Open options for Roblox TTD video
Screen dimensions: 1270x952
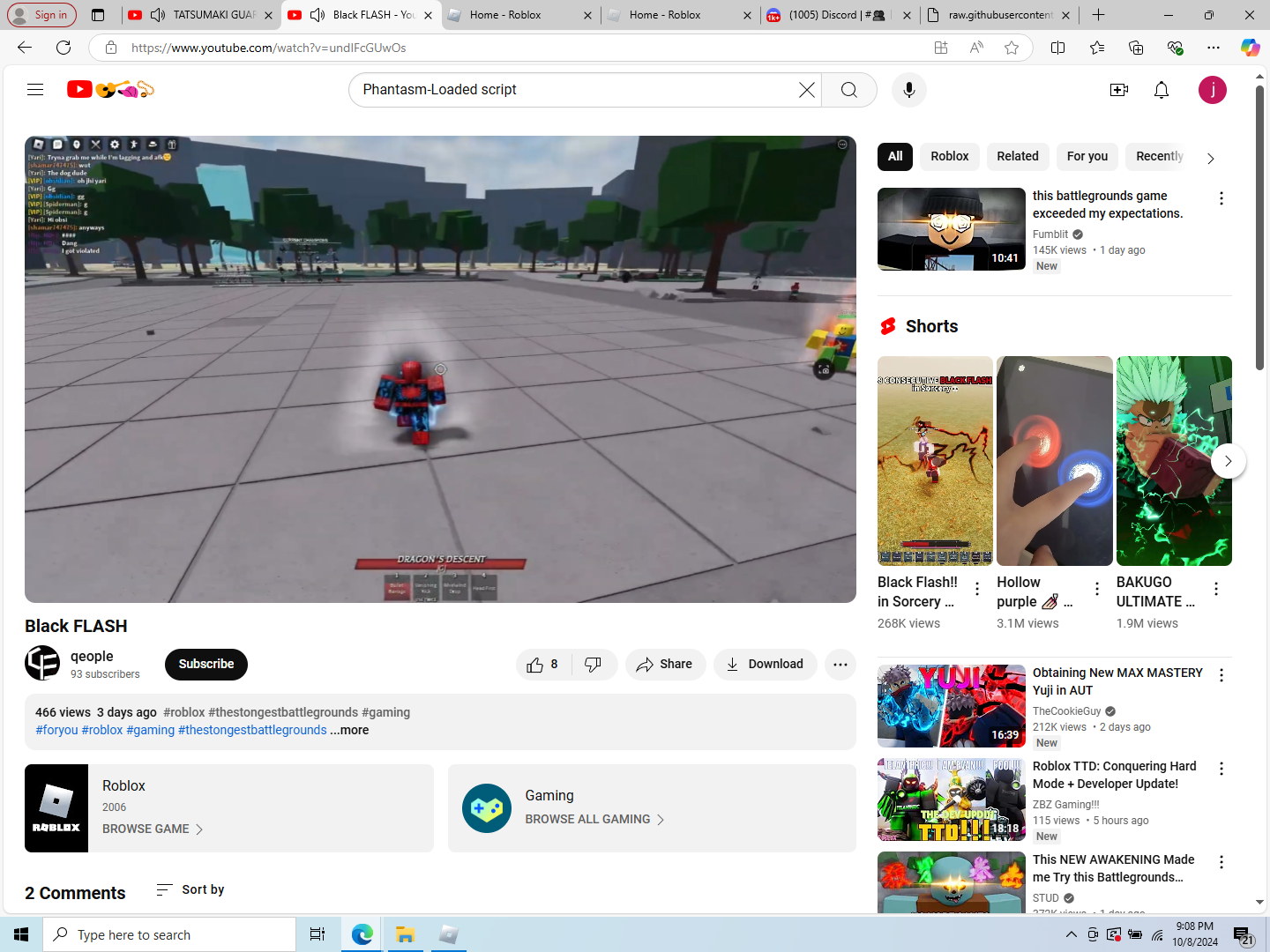click(1221, 769)
